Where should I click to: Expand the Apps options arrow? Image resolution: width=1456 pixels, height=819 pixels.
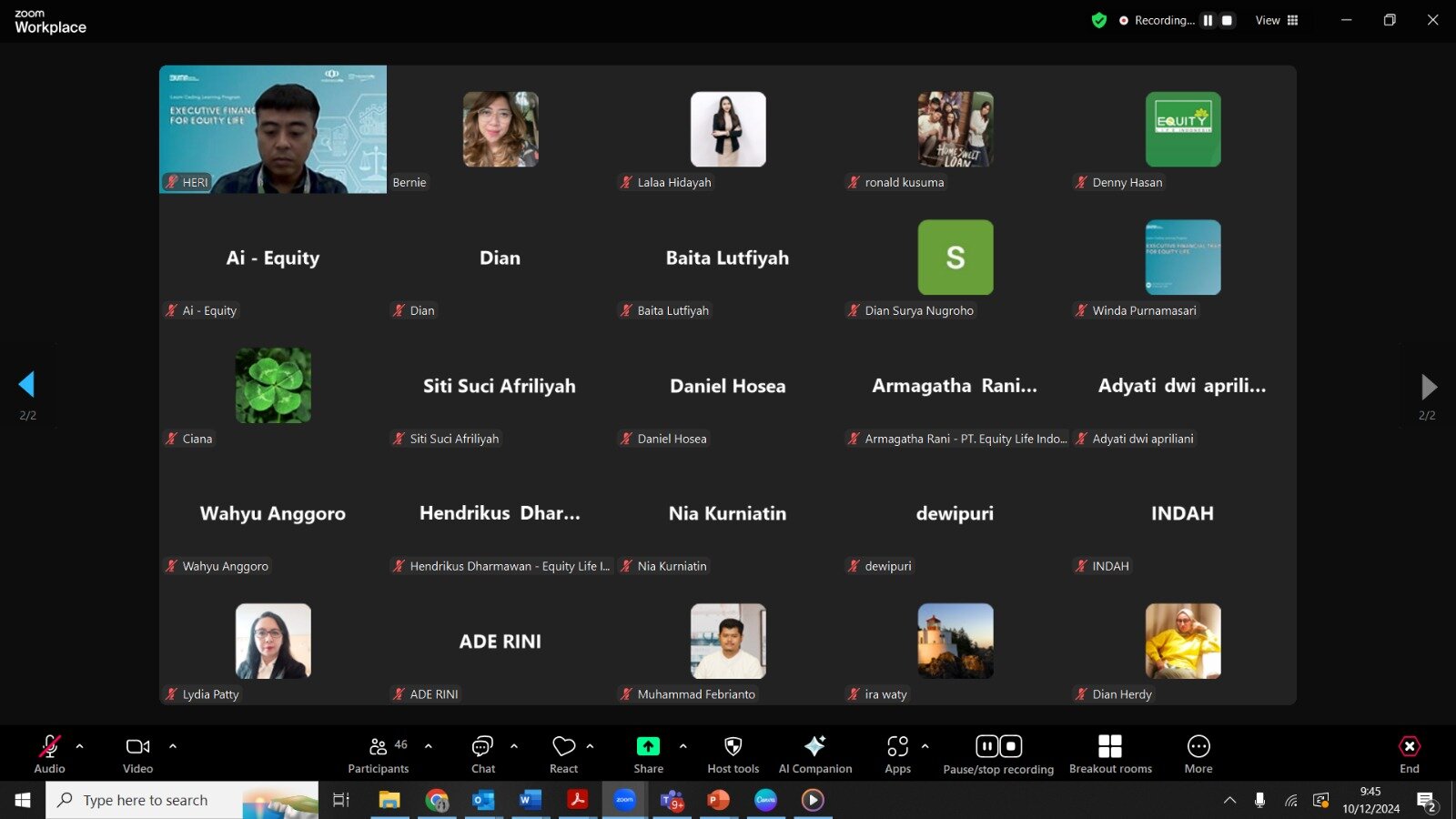pyautogui.click(x=925, y=746)
